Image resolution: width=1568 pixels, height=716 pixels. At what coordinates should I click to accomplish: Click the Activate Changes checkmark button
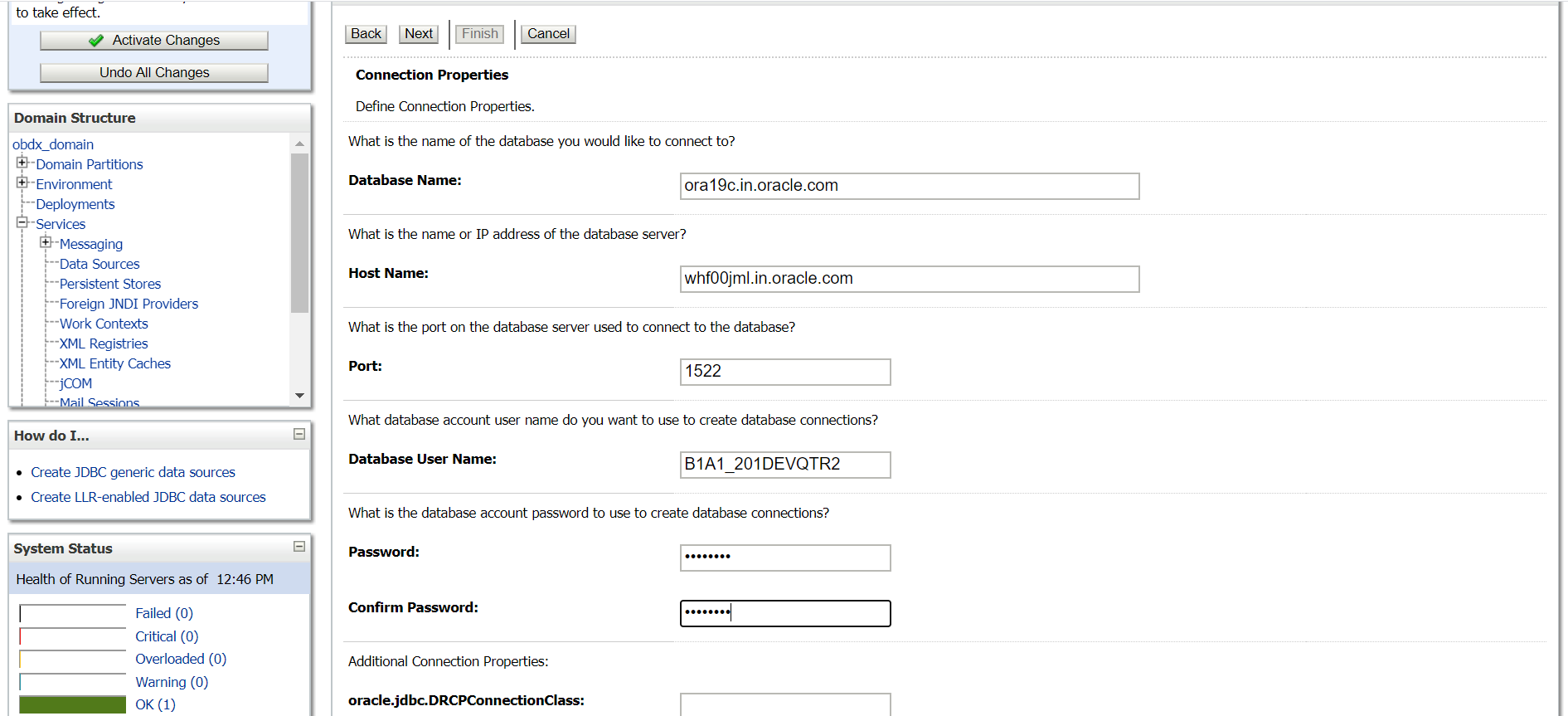(x=154, y=41)
